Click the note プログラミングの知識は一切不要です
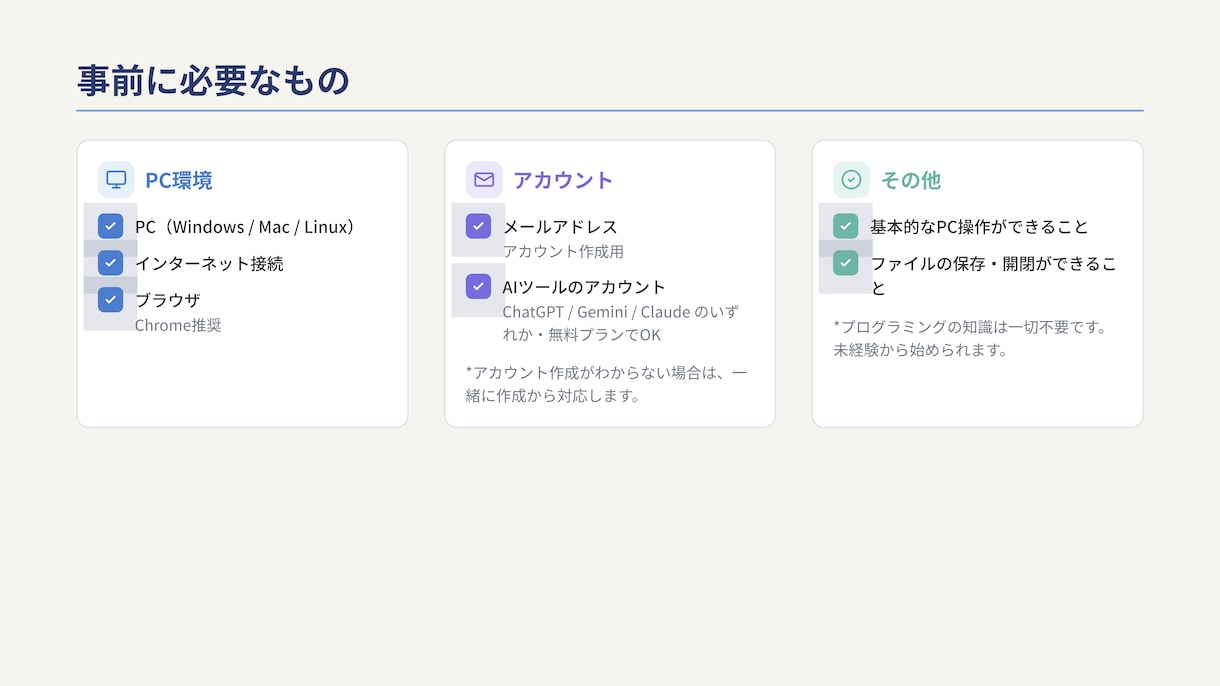Screen dimensions: 1220x686 pyautogui.click(x=970, y=338)
